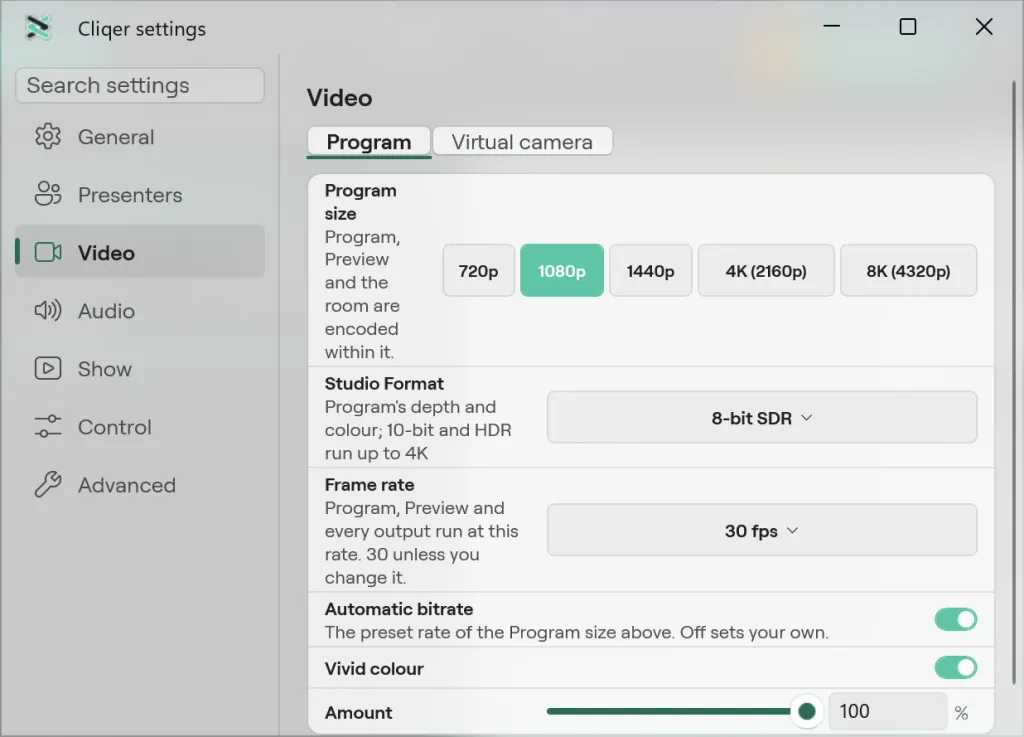Click the Cliqer settings title text
The image size is (1024, 737).
coord(142,29)
